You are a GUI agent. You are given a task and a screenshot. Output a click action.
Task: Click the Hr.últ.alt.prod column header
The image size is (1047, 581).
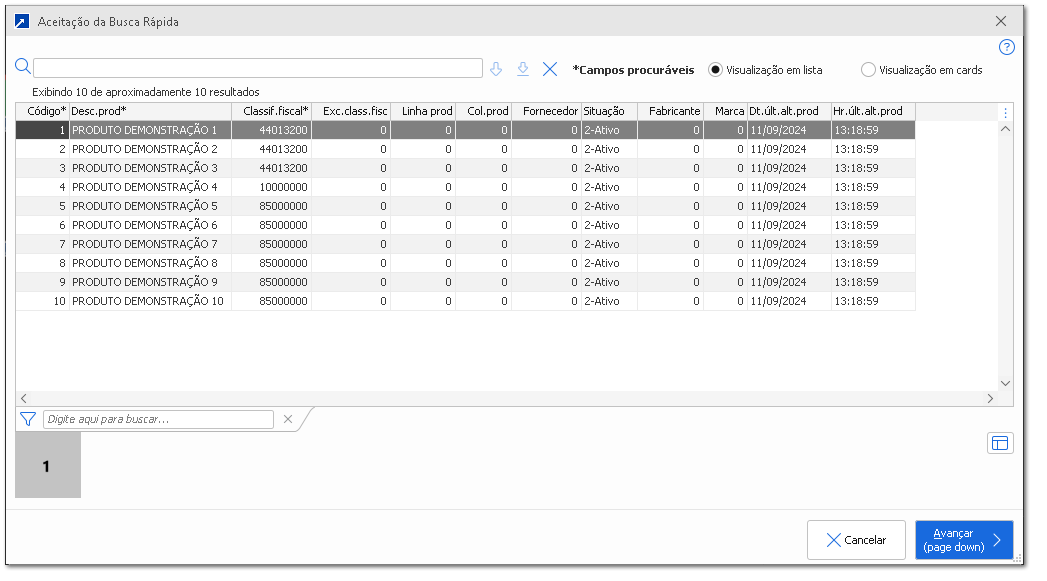click(873, 112)
